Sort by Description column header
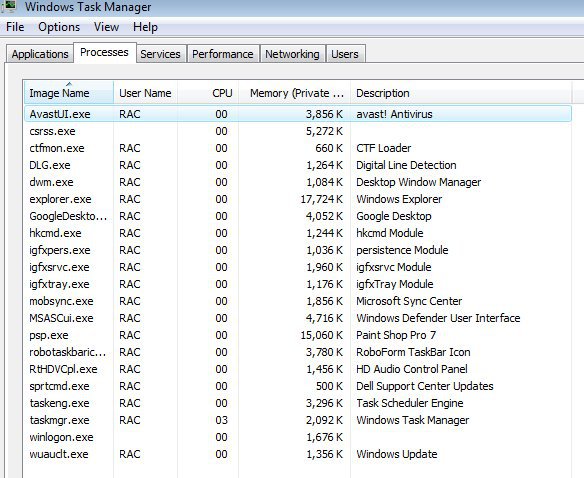The width and height of the screenshot is (584, 478). [x=461, y=92]
